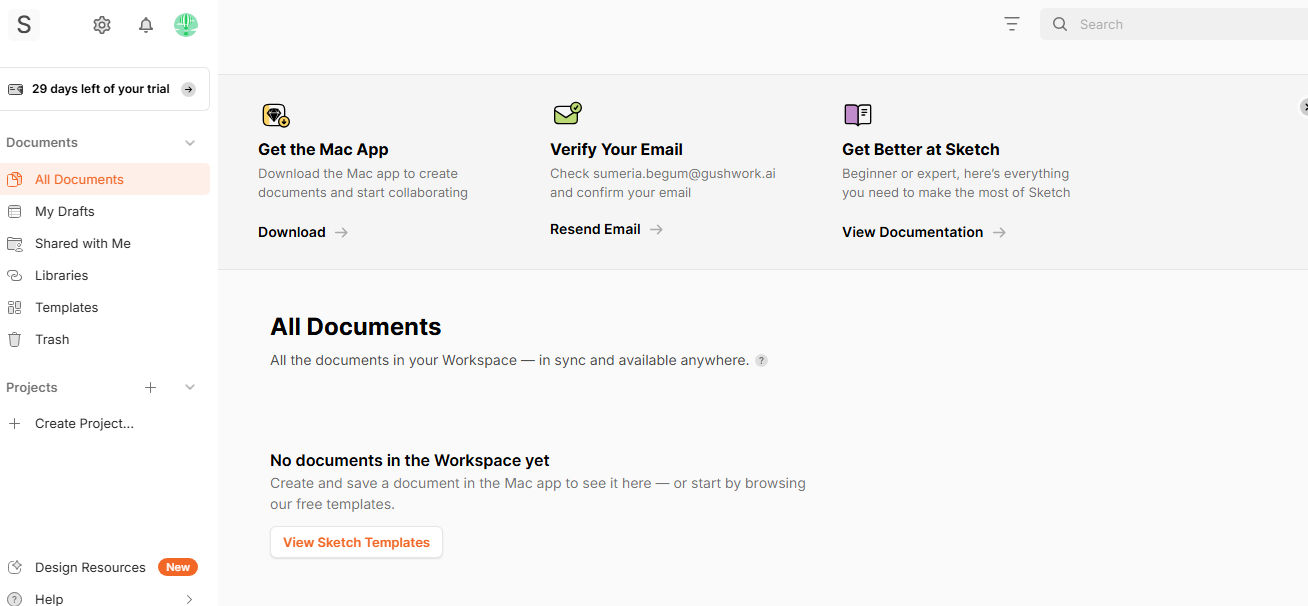Click the Projects section header
This screenshot has height=606, width=1308.
(x=32, y=388)
